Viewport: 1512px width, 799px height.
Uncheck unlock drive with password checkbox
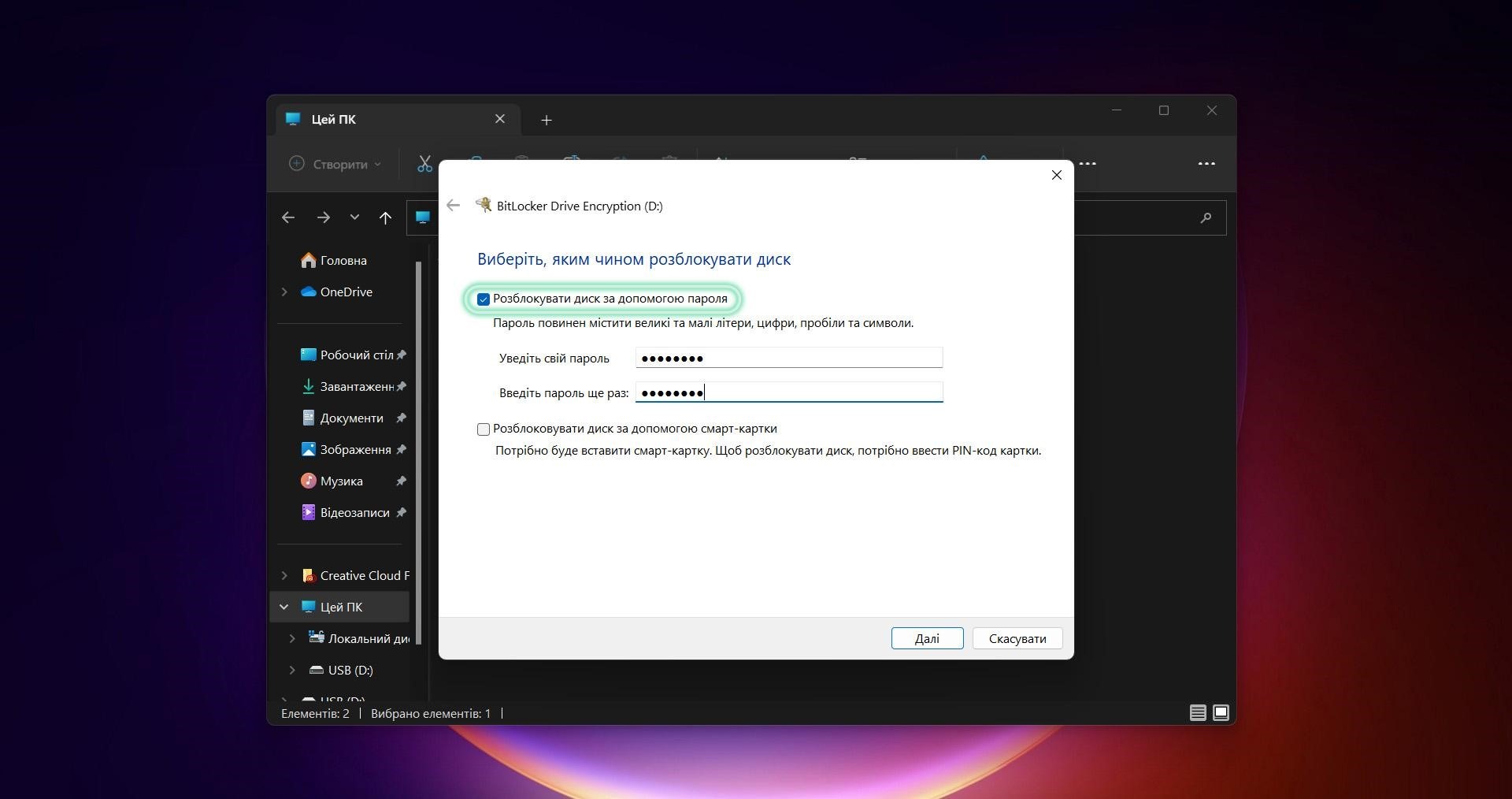pos(484,299)
